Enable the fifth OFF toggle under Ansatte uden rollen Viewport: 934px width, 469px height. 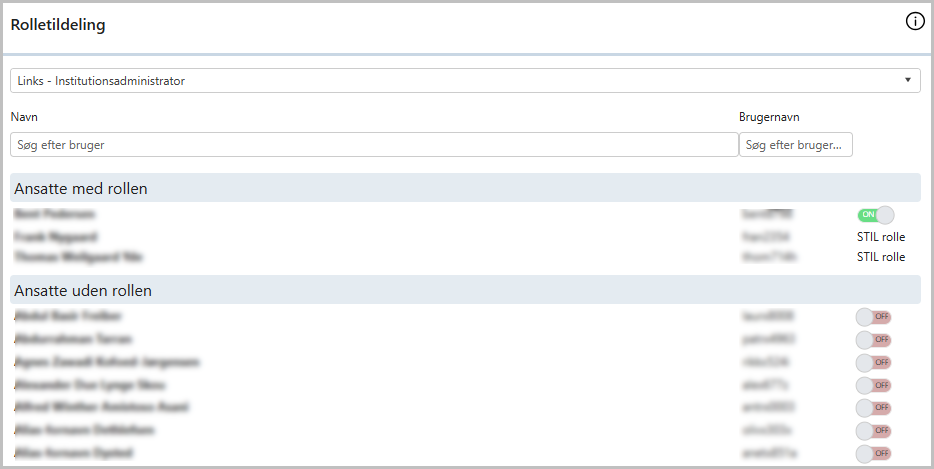coord(873,408)
